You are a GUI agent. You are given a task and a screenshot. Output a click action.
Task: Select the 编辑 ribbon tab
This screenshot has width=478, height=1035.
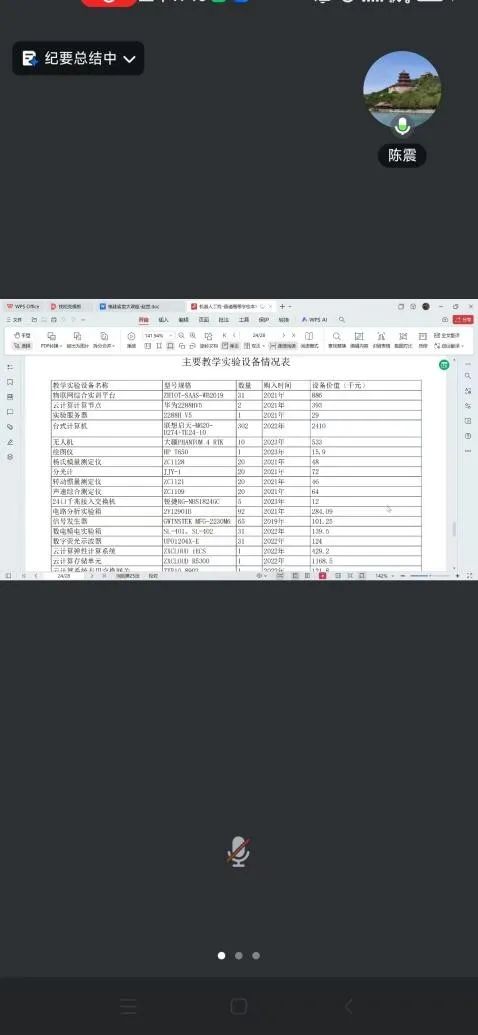pyautogui.click(x=184, y=319)
